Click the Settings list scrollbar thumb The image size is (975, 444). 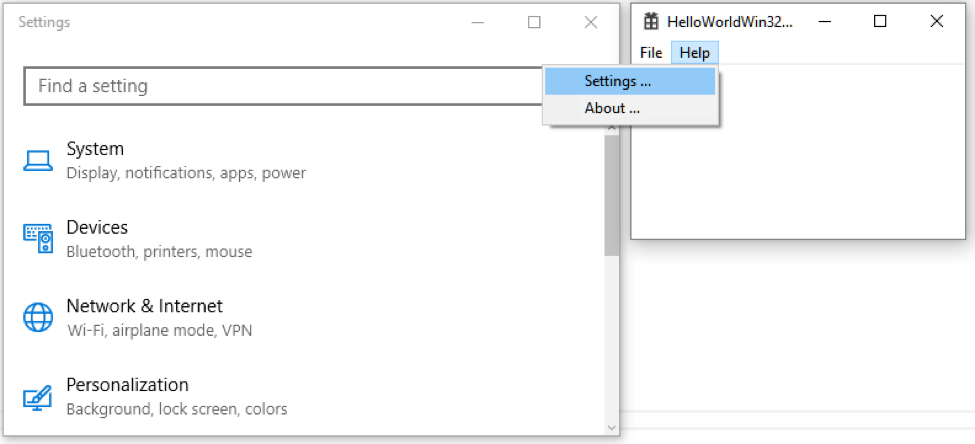pyautogui.click(x=611, y=195)
